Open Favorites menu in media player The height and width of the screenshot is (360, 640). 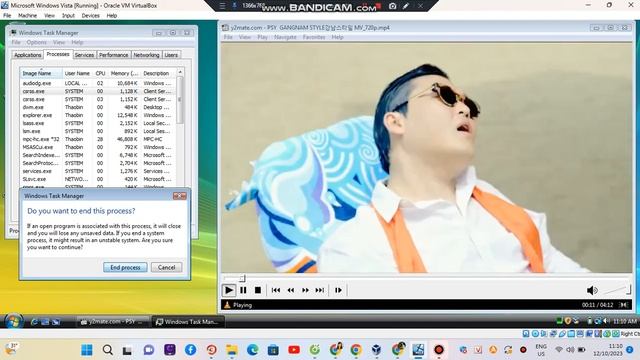(x=314, y=37)
